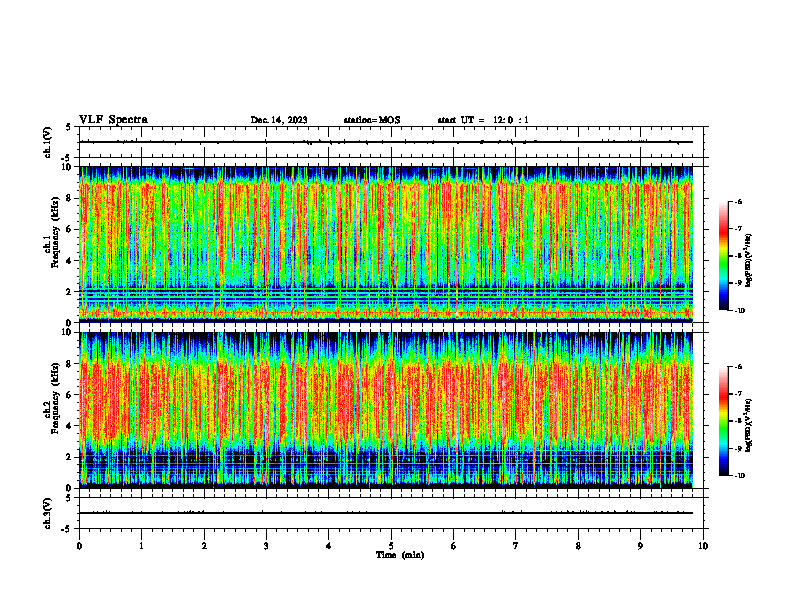Click time axis tick label "9"
Screen dimensions: 792x612
tap(640, 546)
